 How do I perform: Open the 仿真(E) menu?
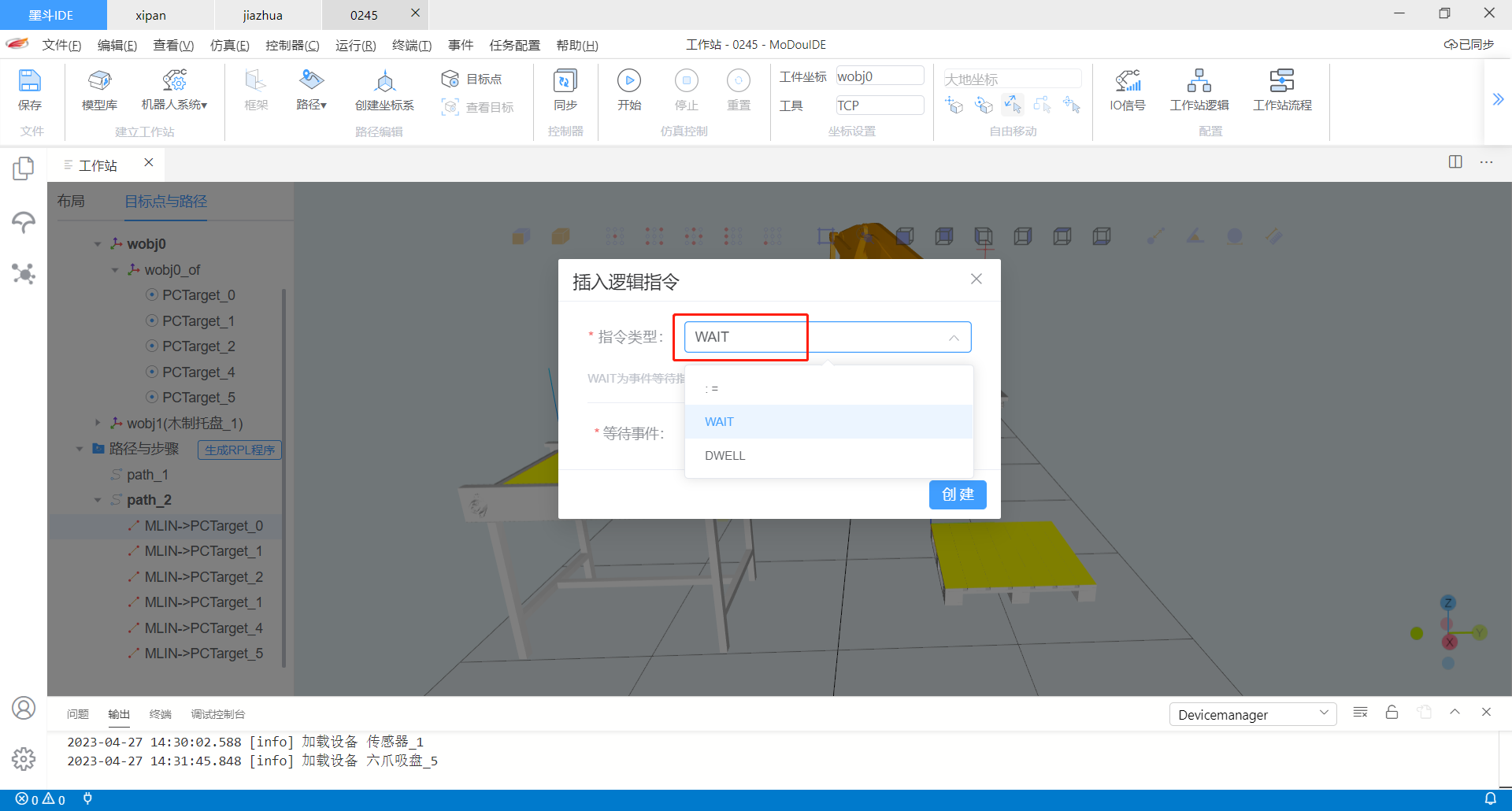click(229, 46)
